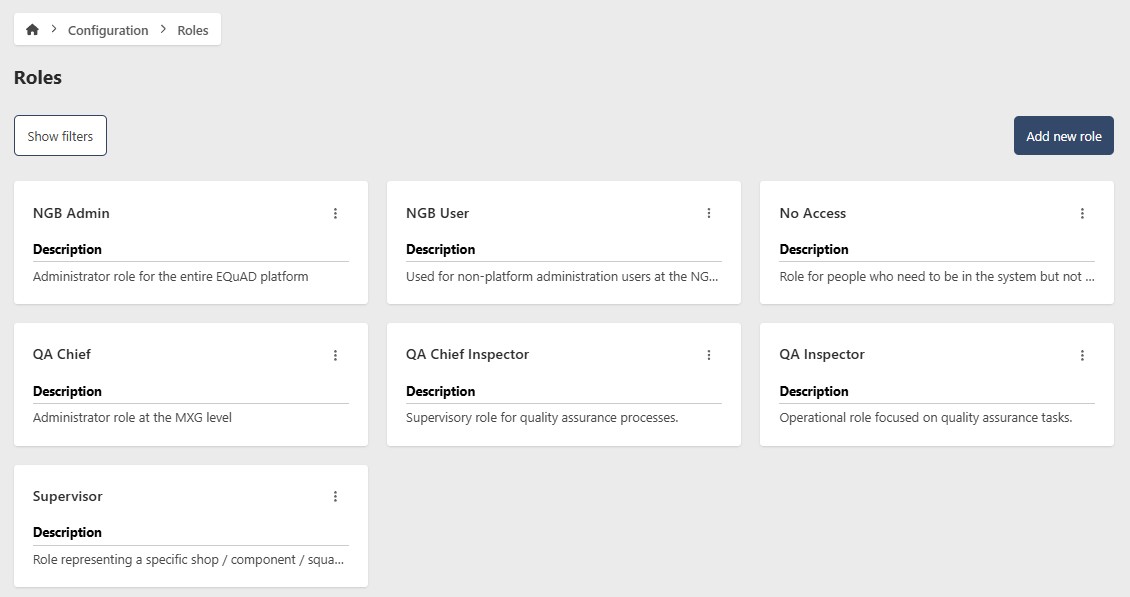Click the QA Chief Inspector role title
Image resolution: width=1130 pixels, height=597 pixels.
coord(467,354)
